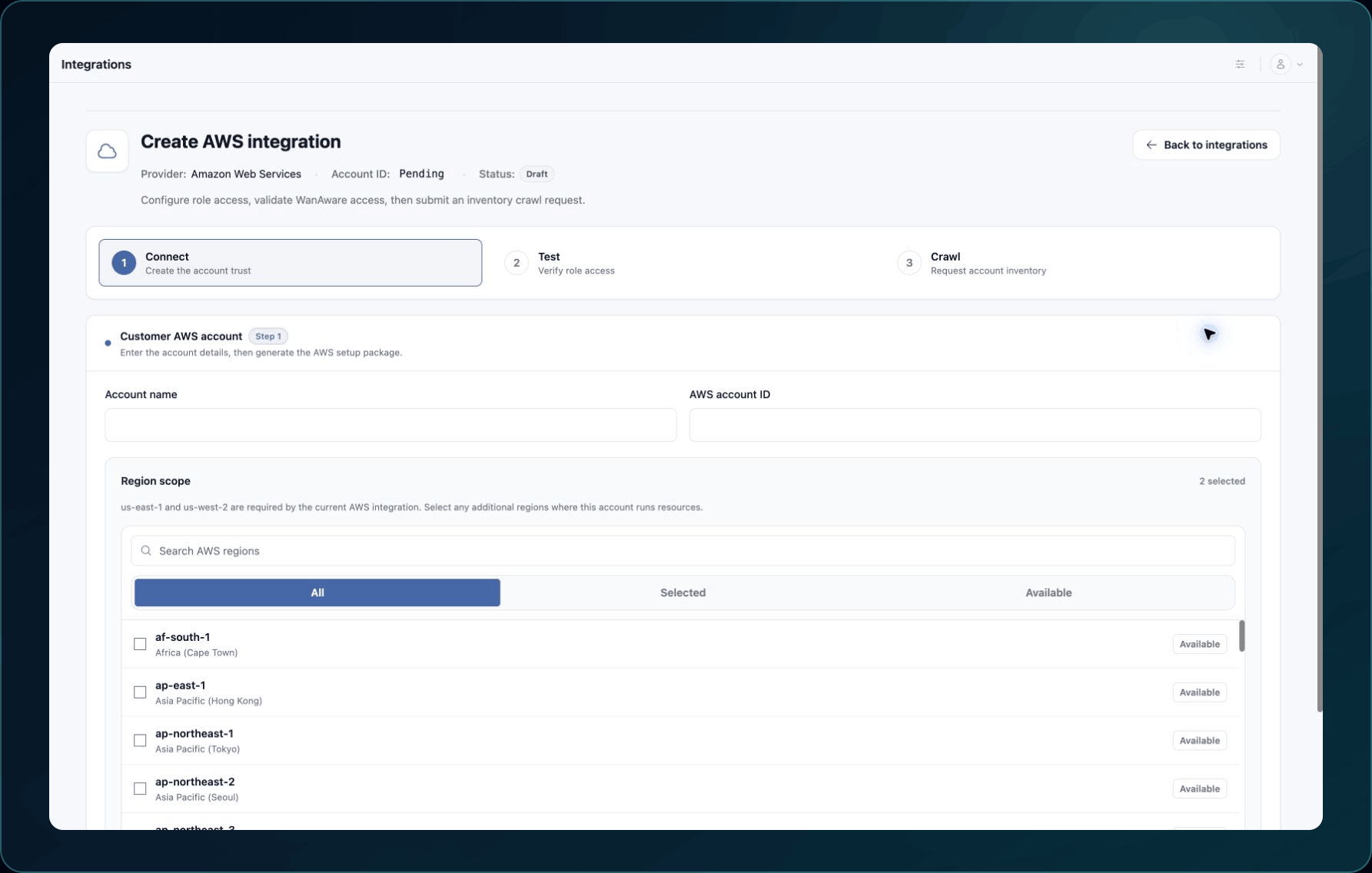Open the settings sliders icon in header
Screen dimensions: 1372x873
click(x=1240, y=65)
